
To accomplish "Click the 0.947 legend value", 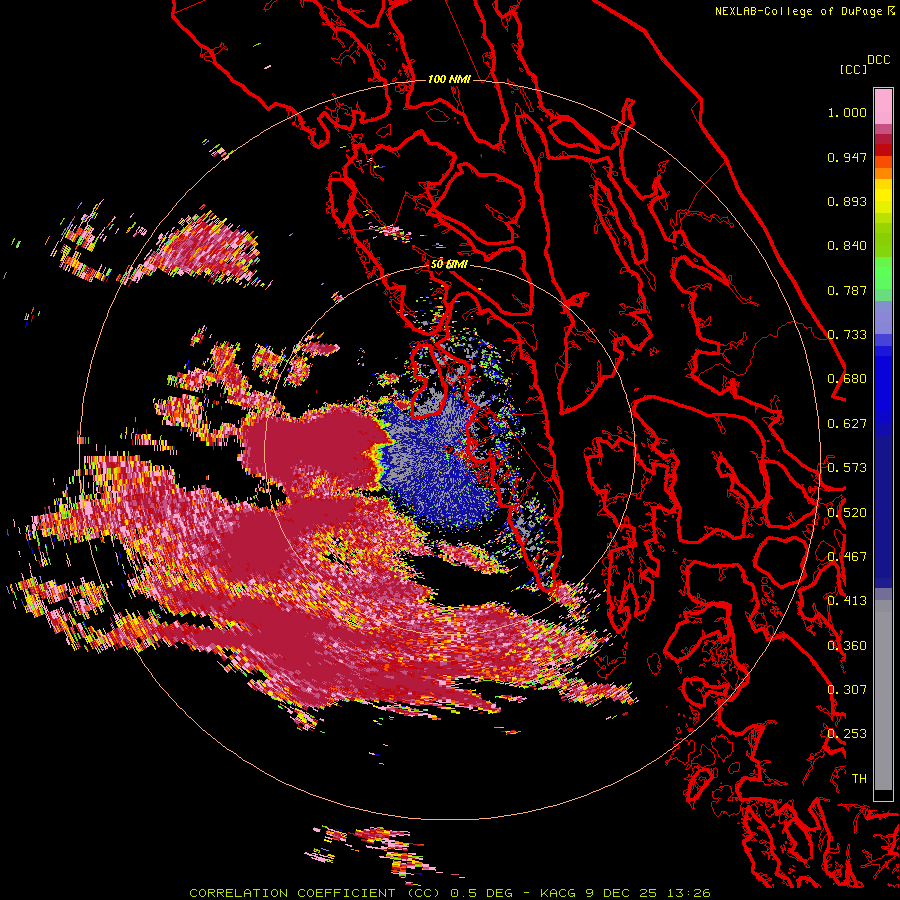I will coord(847,157).
